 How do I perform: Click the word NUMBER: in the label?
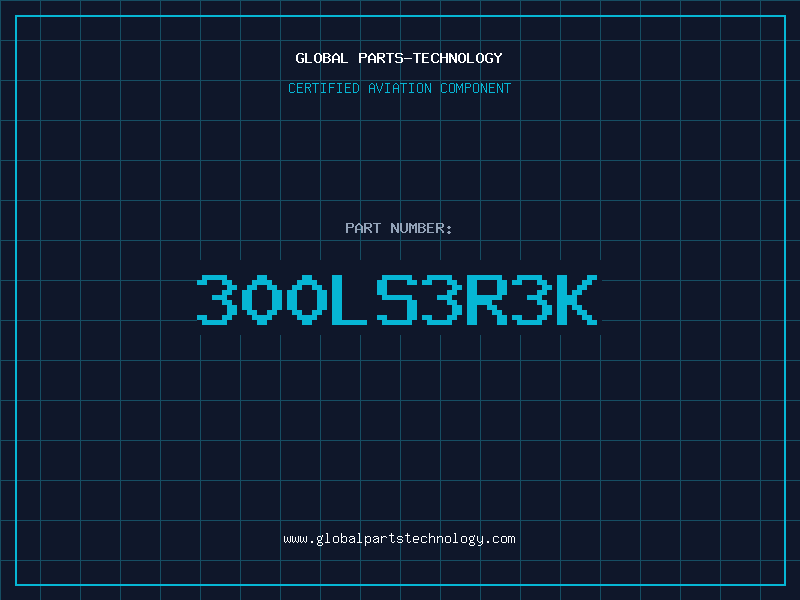pyautogui.click(x=421, y=228)
